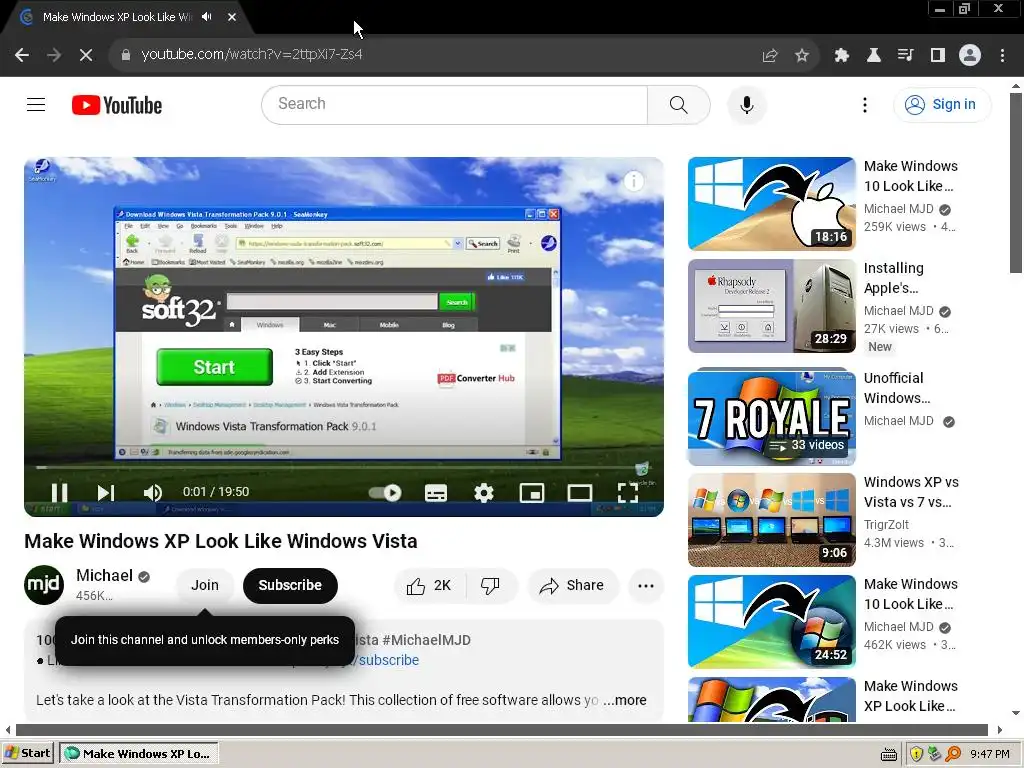Image resolution: width=1024 pixels, height=768 pixels.
Task: Open the browser three-dot menu
Action: [x=1002, y=56]
